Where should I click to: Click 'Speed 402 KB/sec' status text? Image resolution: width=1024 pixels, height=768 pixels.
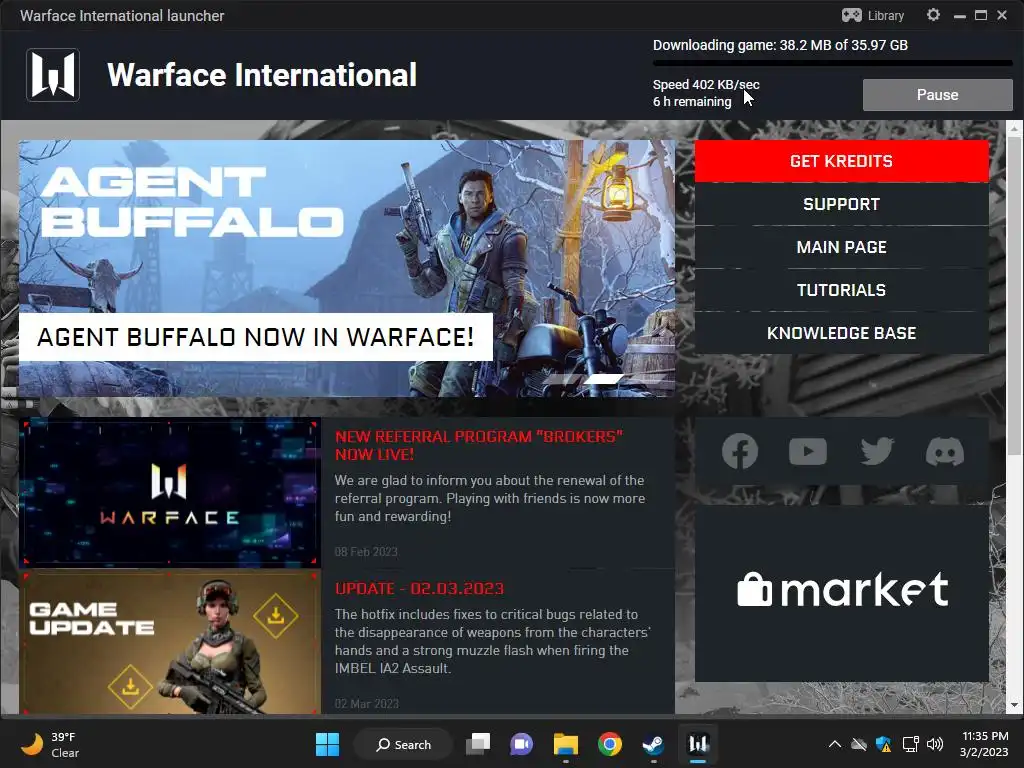[706, 84]
